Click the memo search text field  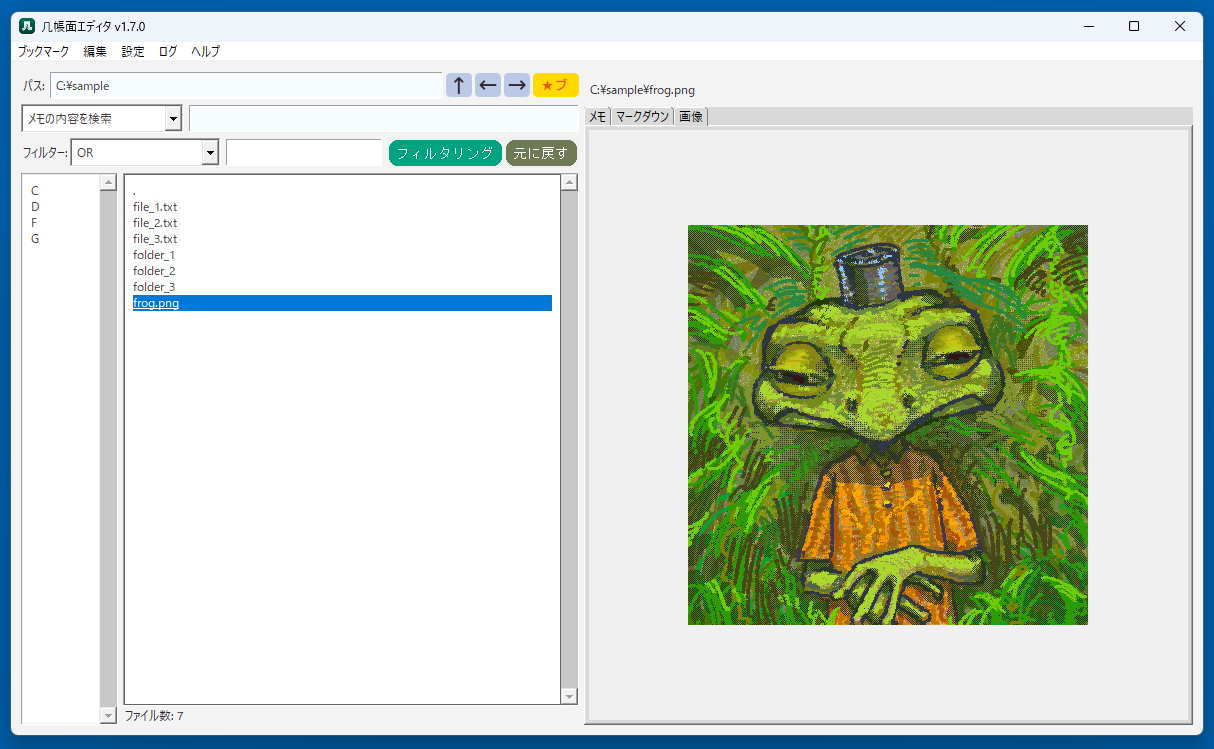383,119
